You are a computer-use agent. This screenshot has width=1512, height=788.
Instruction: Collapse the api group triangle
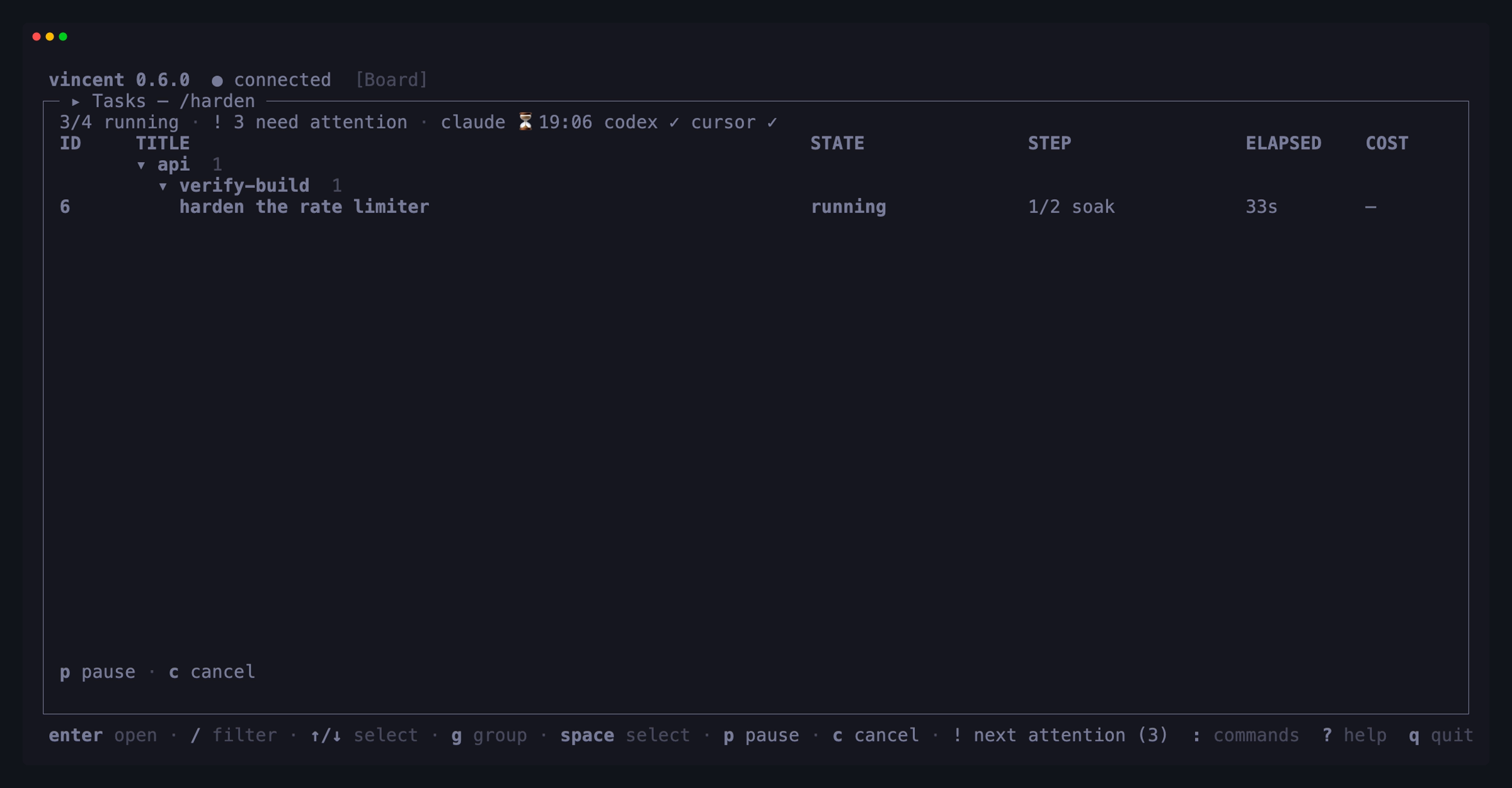pyautogui.click(x=141, y=165)
